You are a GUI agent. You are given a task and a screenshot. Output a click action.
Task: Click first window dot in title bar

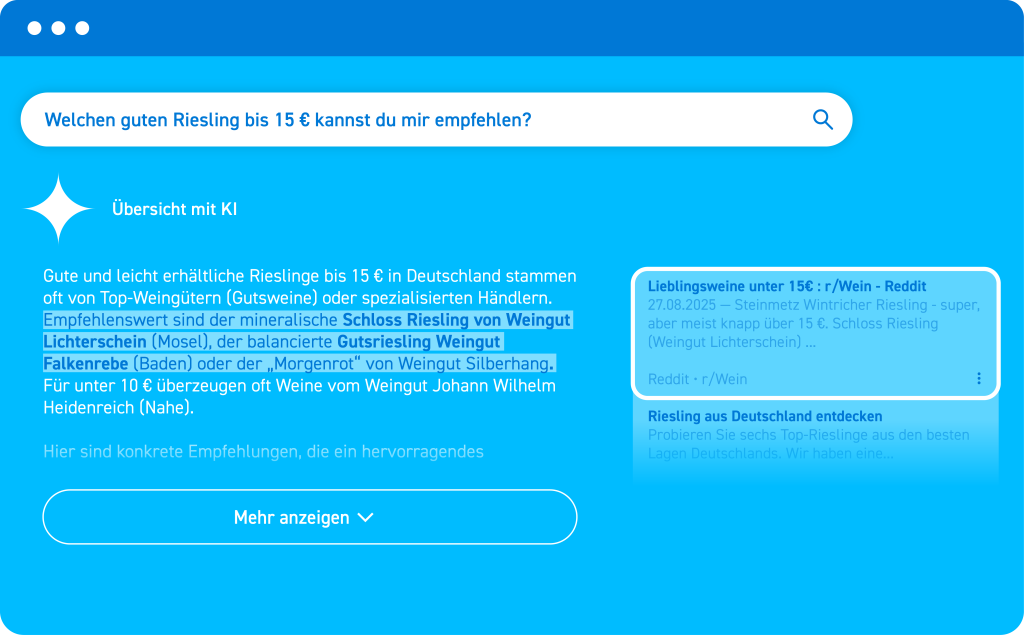coord(35,28)
